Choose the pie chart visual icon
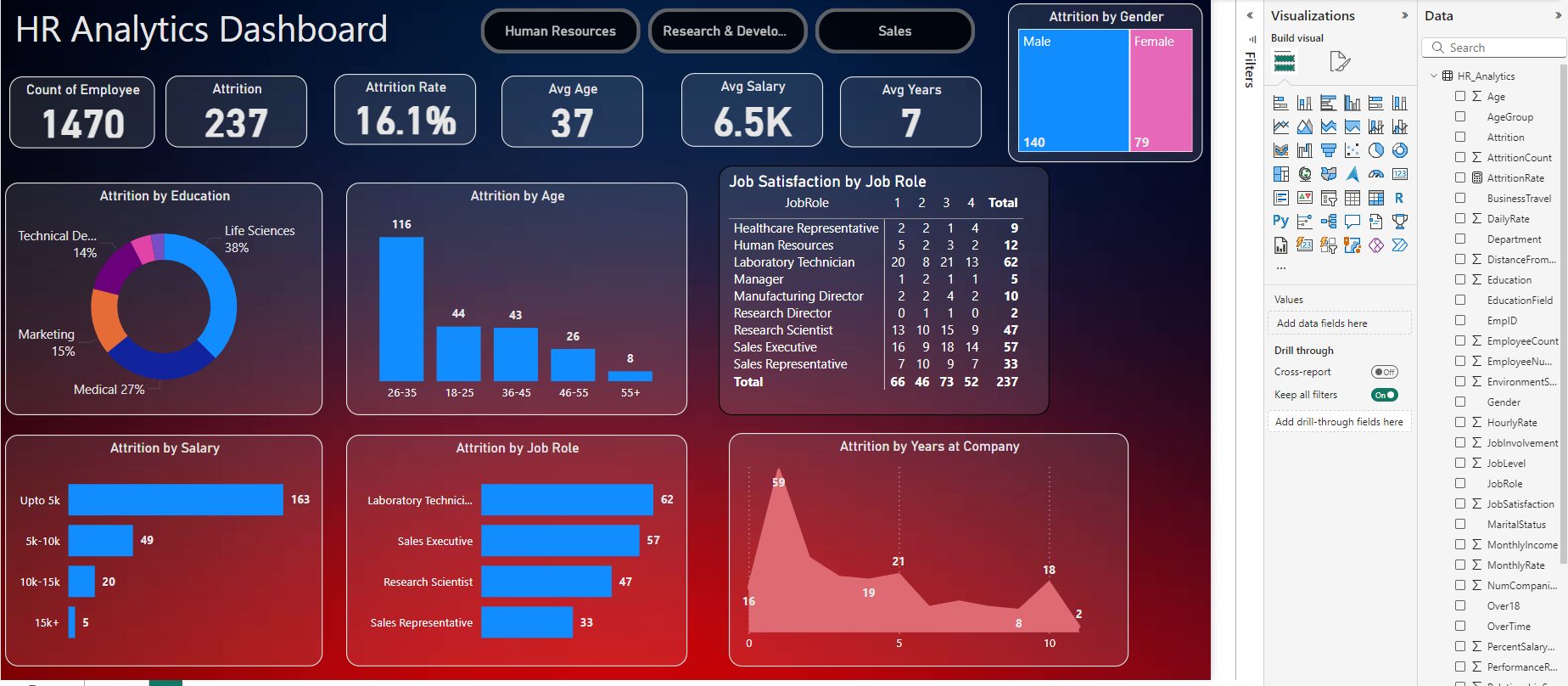Screen dimensions: 1568x686 point(1376,150)
